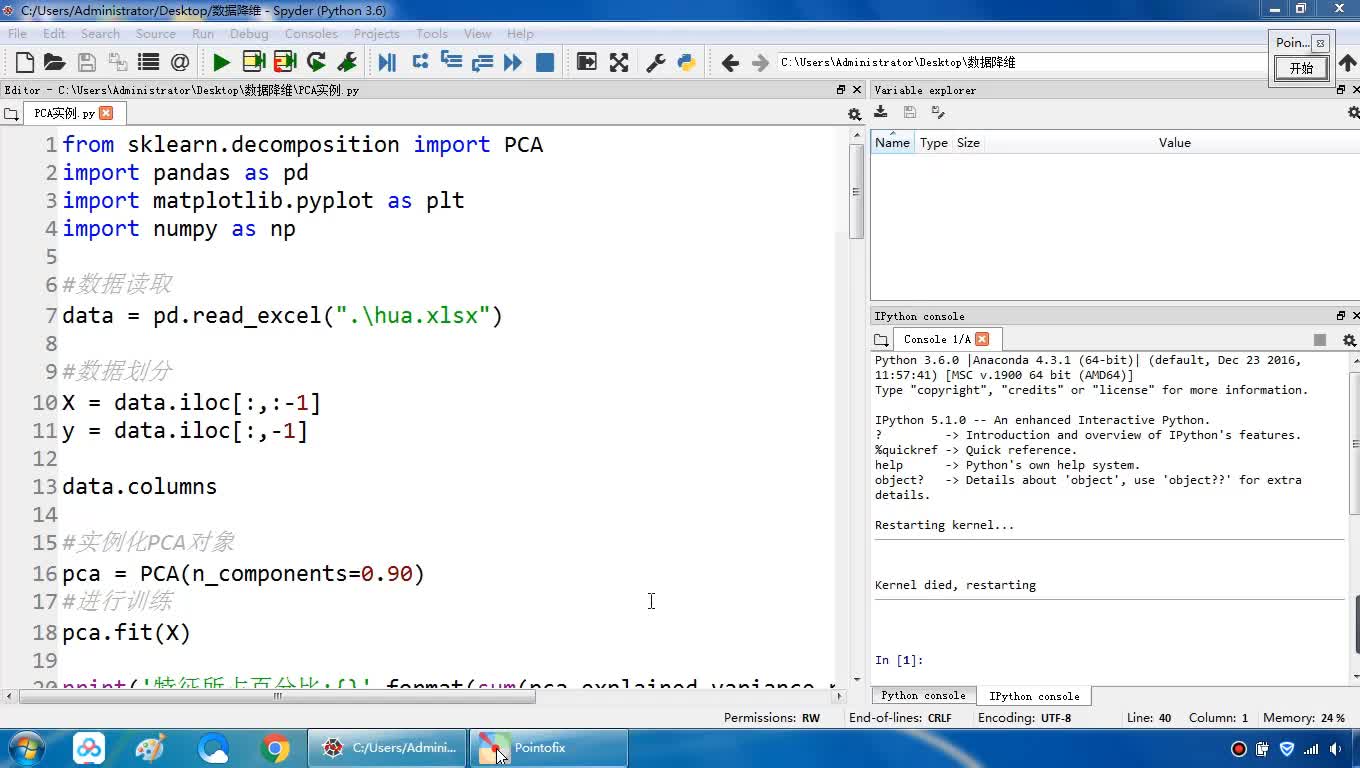Image resolution: width=1360 pixels, height=768 pixels.
Task: Sort variables by the Name column header
Action: point(892,143)
